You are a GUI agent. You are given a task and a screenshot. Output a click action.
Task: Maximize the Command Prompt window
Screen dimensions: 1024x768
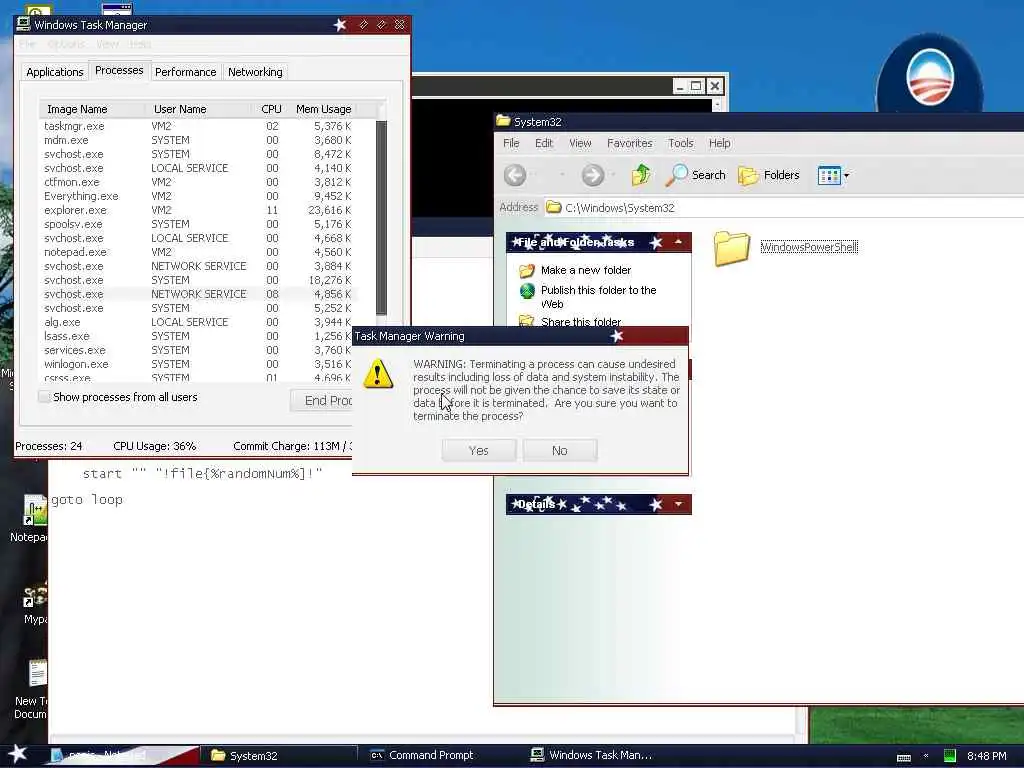pyautogui.click(x=696, y=86)
